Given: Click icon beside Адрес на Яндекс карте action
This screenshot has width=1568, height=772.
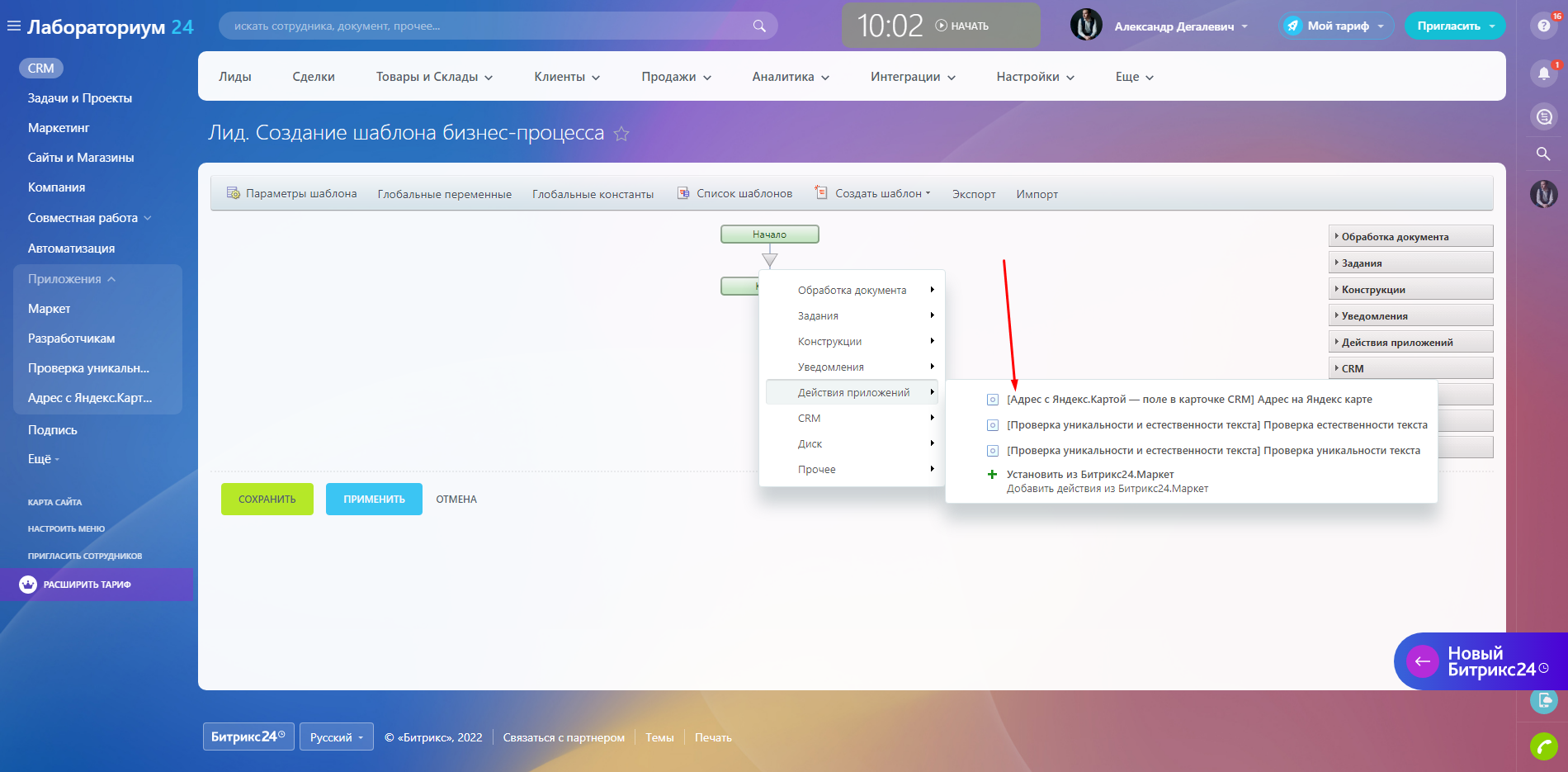Looking at the screenshot, I should click(x=993, y=400).
